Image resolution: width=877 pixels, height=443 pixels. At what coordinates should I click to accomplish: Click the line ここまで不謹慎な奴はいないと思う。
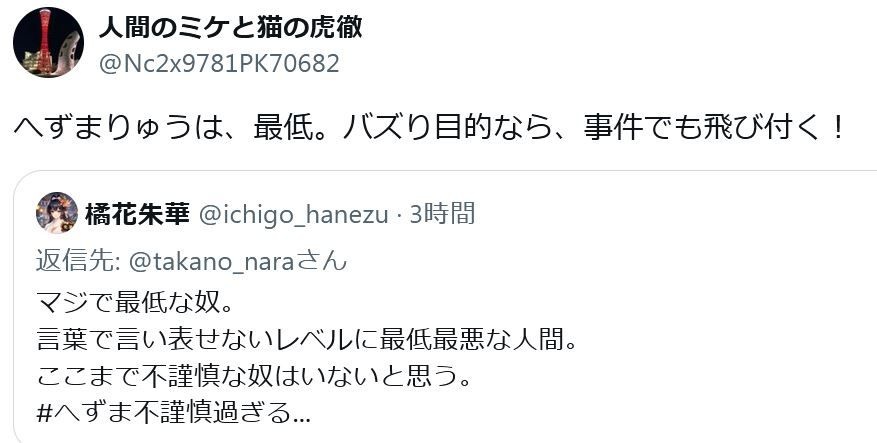tap(253, 377)
